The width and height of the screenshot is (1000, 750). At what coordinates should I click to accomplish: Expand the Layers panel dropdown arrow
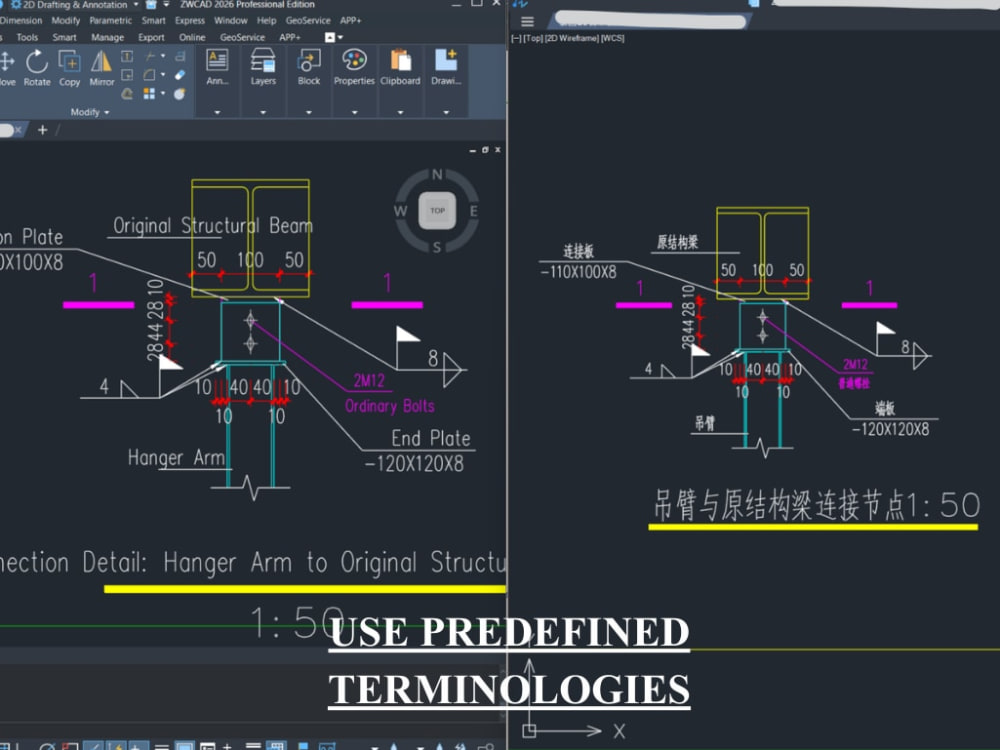263,112
